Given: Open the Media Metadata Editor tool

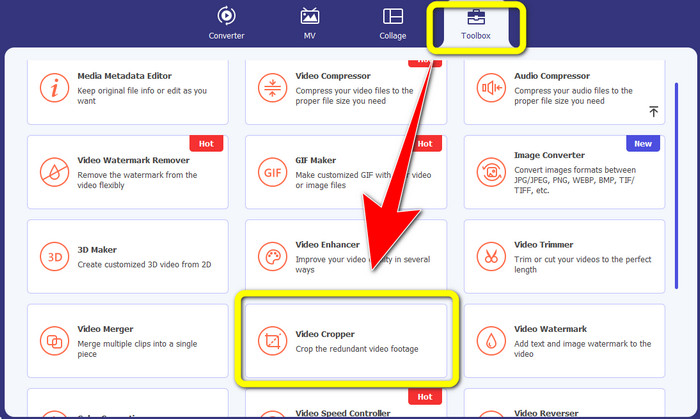Looking at the screenshot, I should click(128, 92).
